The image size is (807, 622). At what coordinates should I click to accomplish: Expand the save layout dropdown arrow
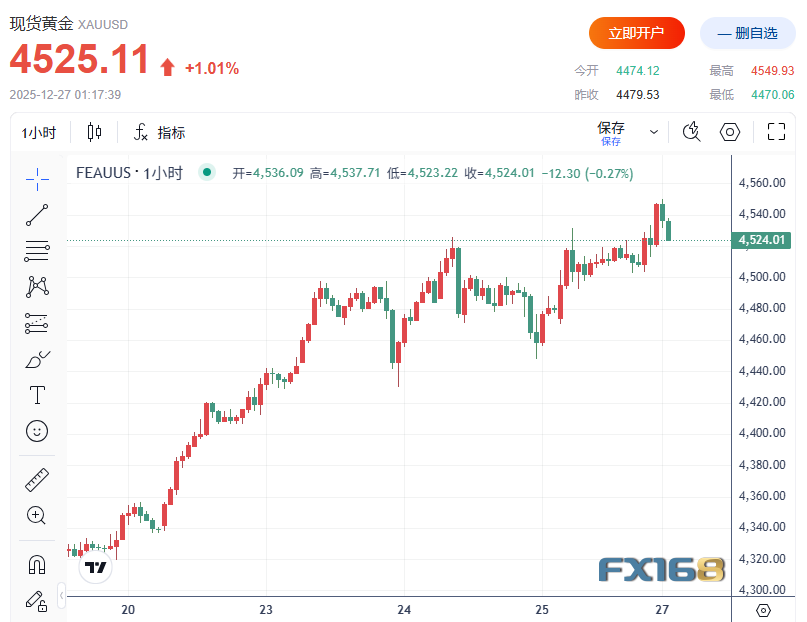(x=654, y=132)
